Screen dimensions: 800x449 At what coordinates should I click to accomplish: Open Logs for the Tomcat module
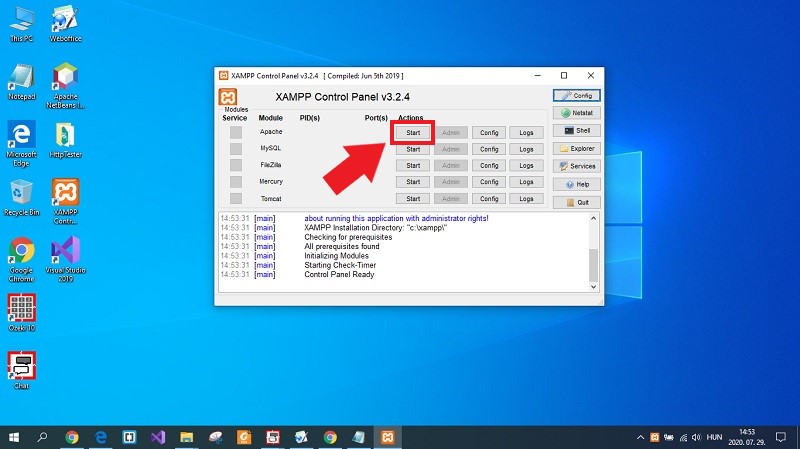tap(526, 198)
